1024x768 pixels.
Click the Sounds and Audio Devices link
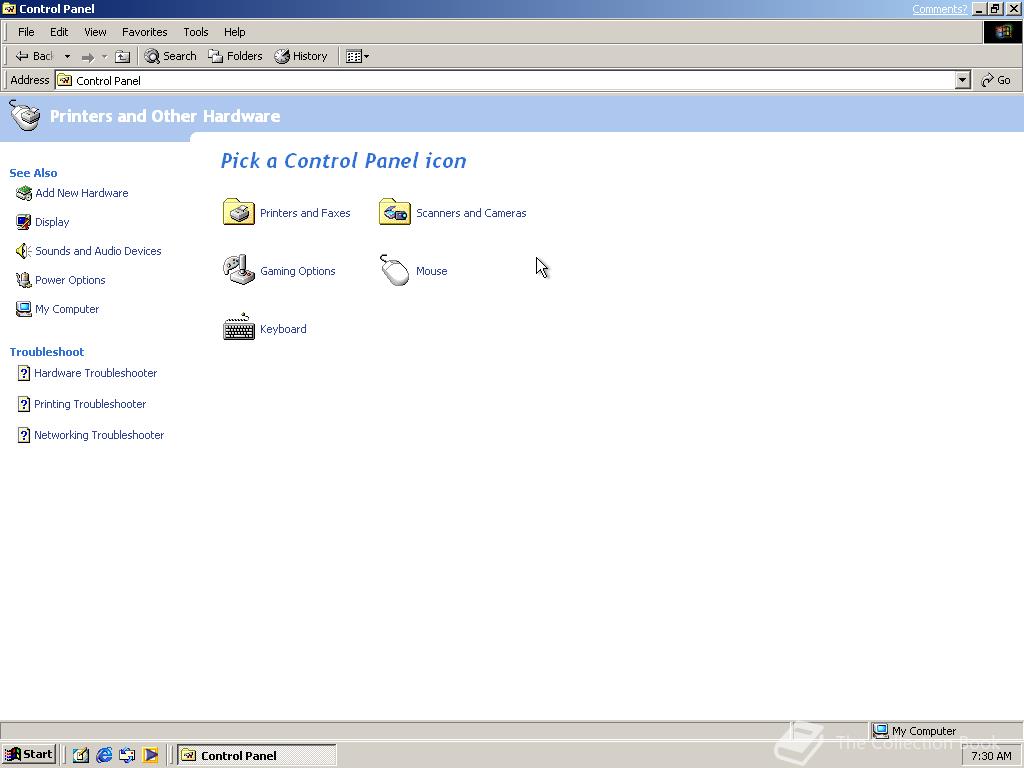coord(98,251)
